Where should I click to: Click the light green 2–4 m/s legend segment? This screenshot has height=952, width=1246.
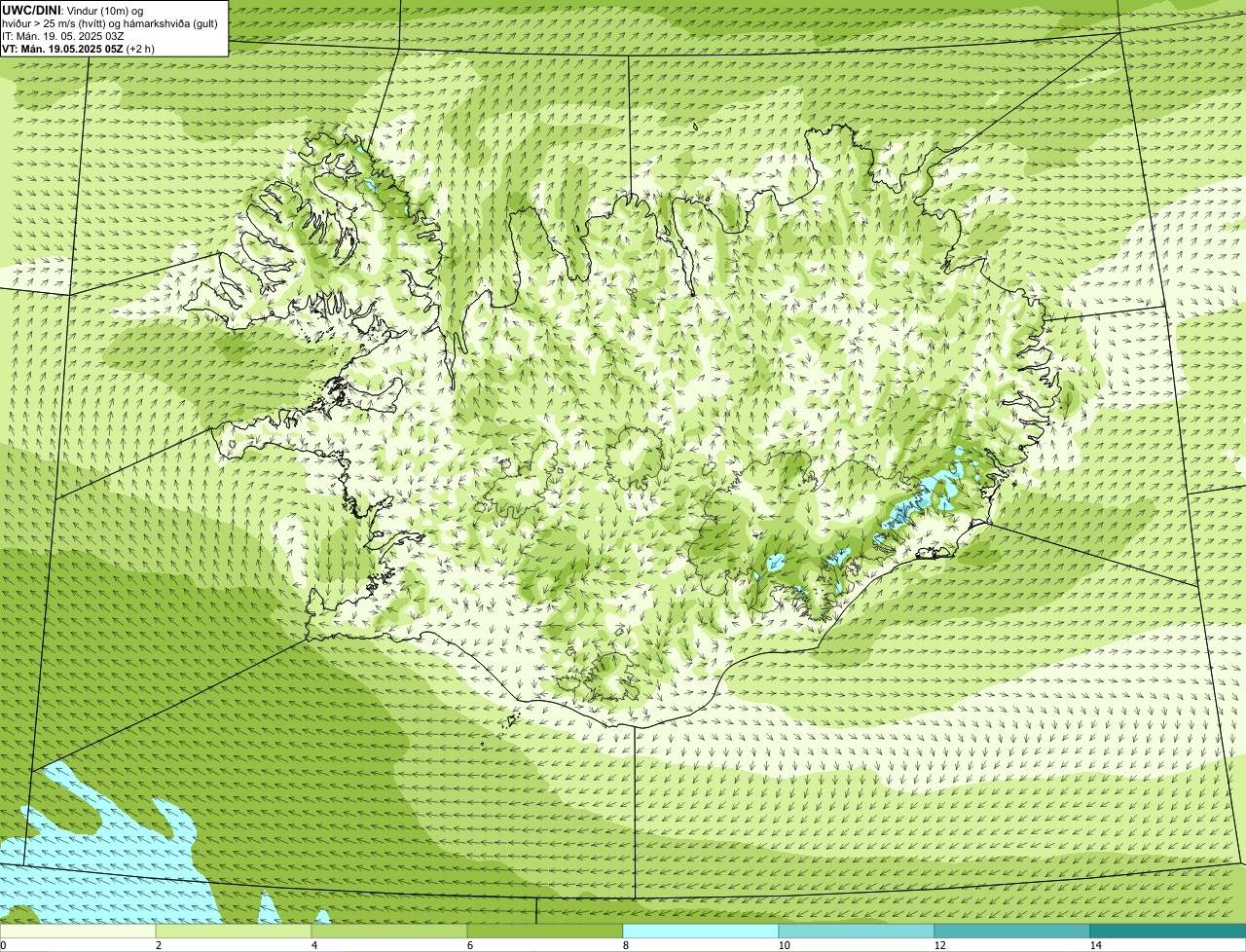click(234, 931)
